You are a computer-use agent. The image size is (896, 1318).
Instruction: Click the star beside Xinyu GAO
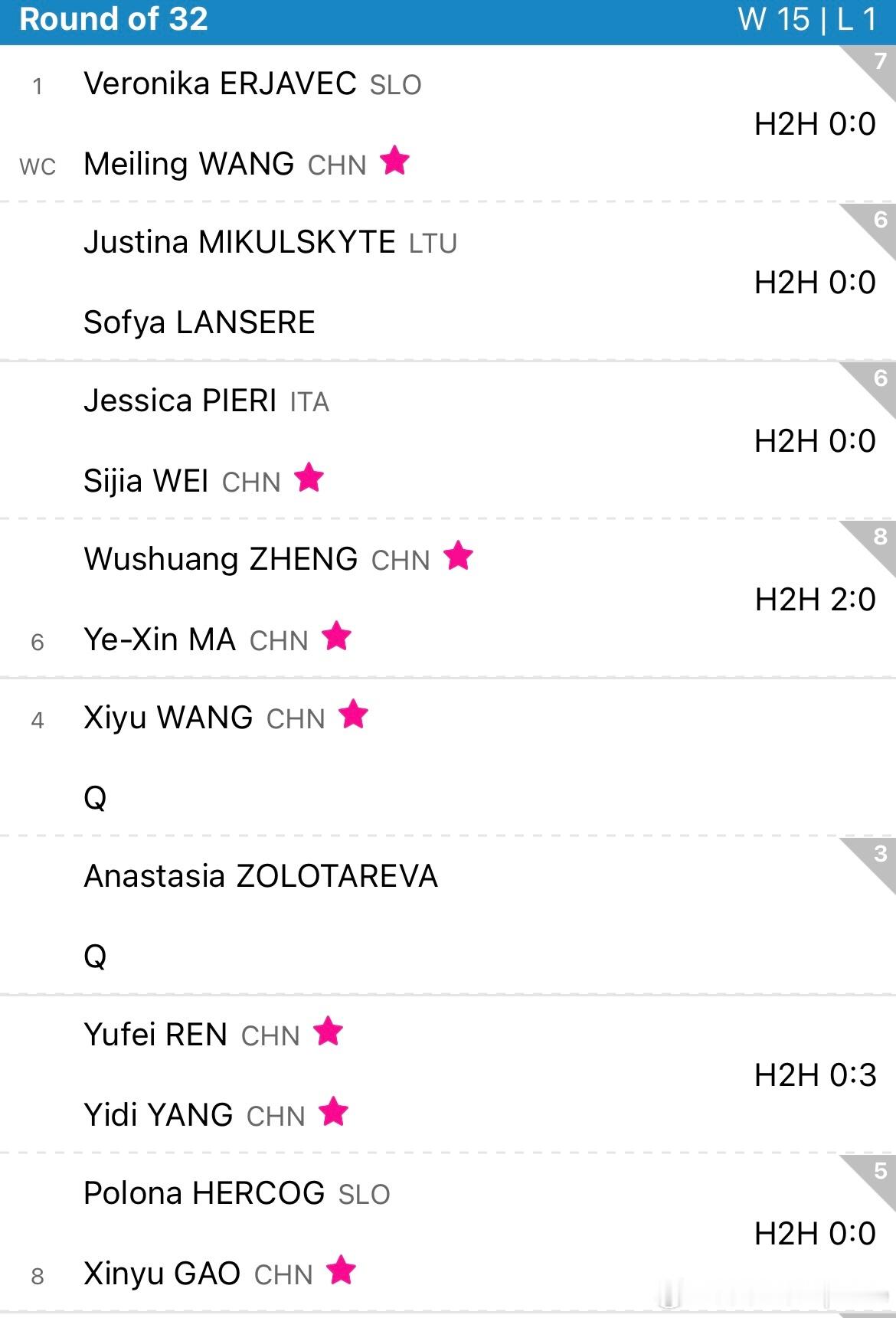pos(341,1271)
